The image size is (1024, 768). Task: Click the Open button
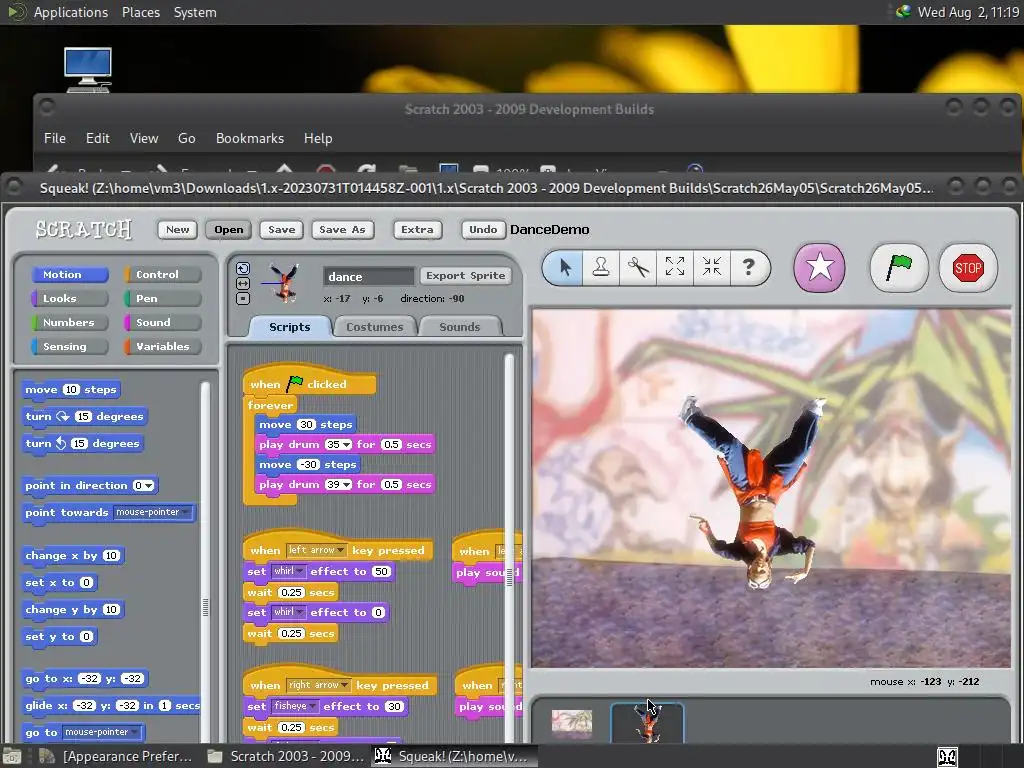(229, 229)
